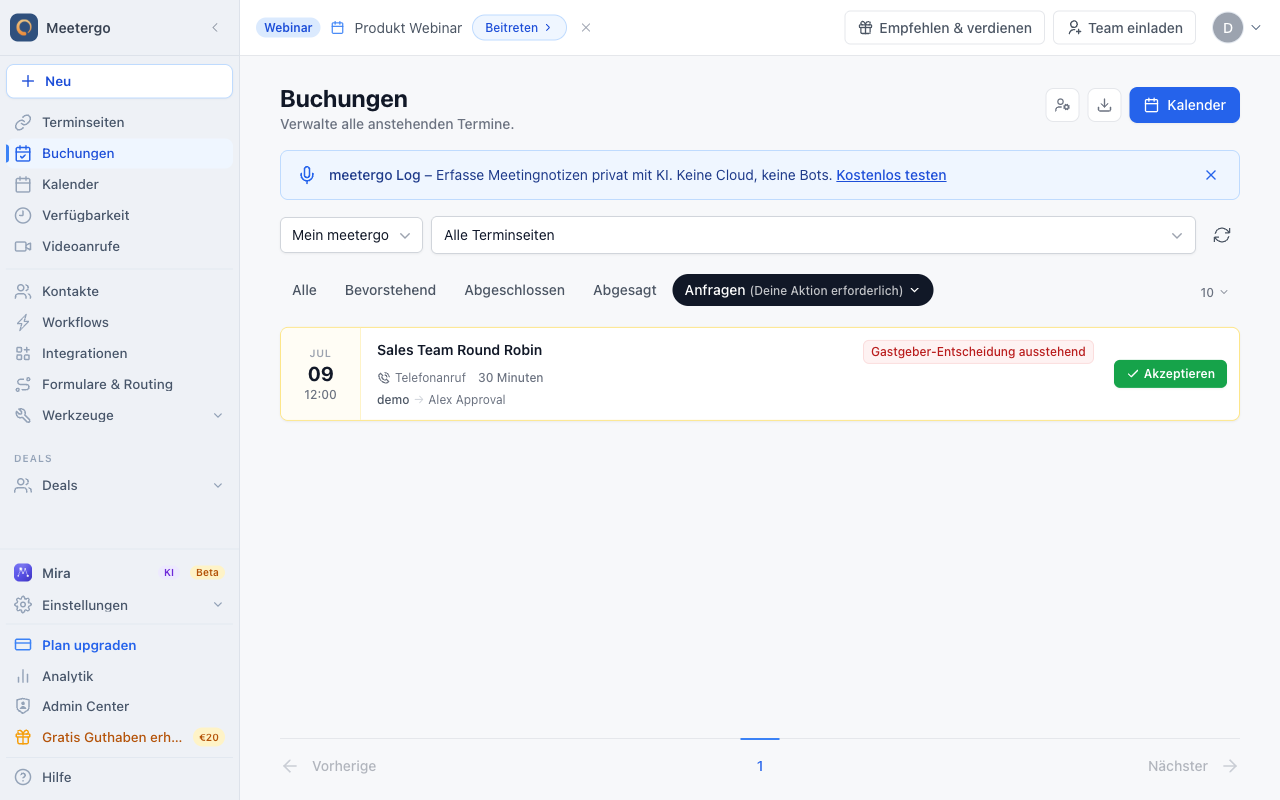Open the Sales Team Round Robin booking

tap(459, 350)
